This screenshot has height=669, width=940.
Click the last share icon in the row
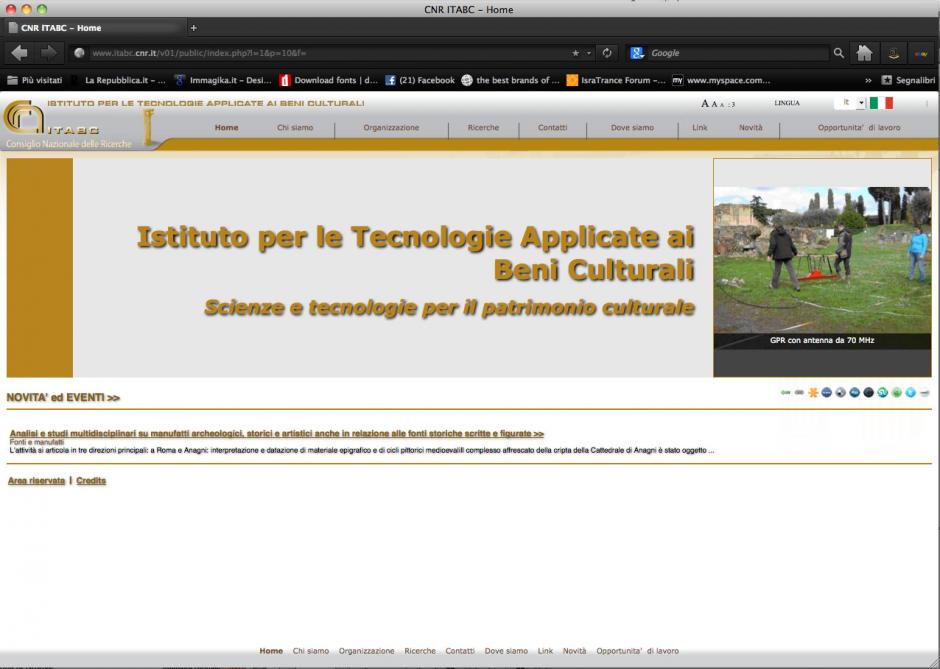(x=924, y=393)
